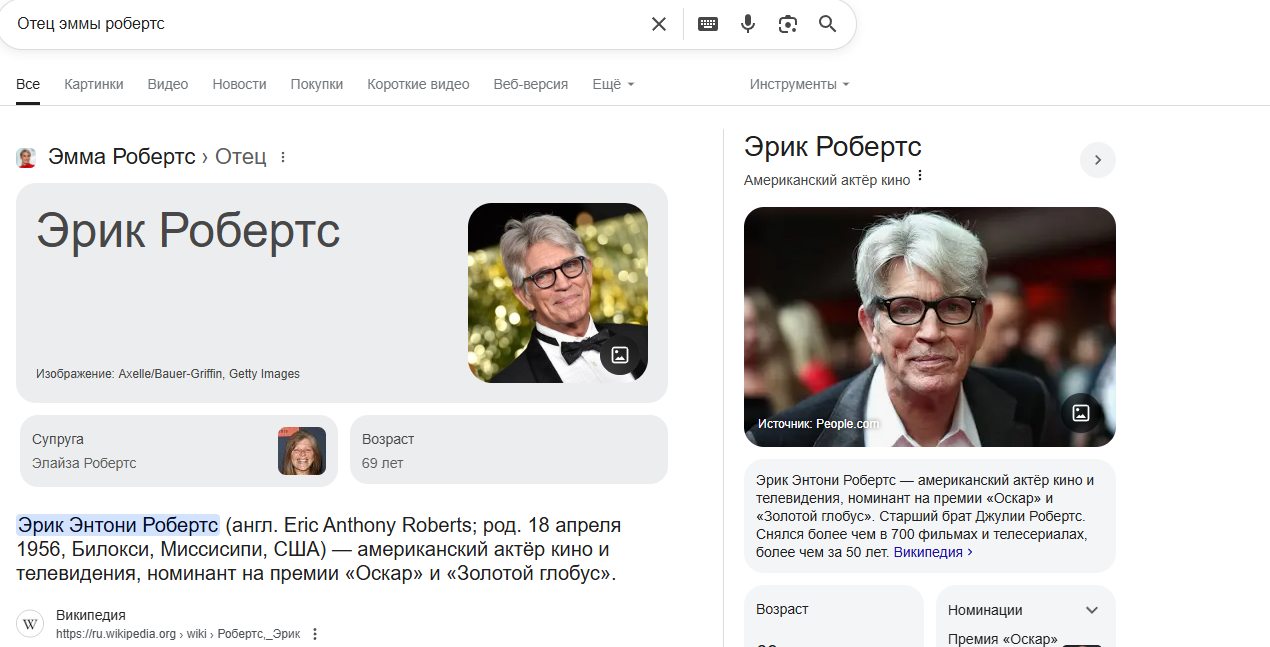Click Emma Roberts small avatar icon

(x=26, y=157)
